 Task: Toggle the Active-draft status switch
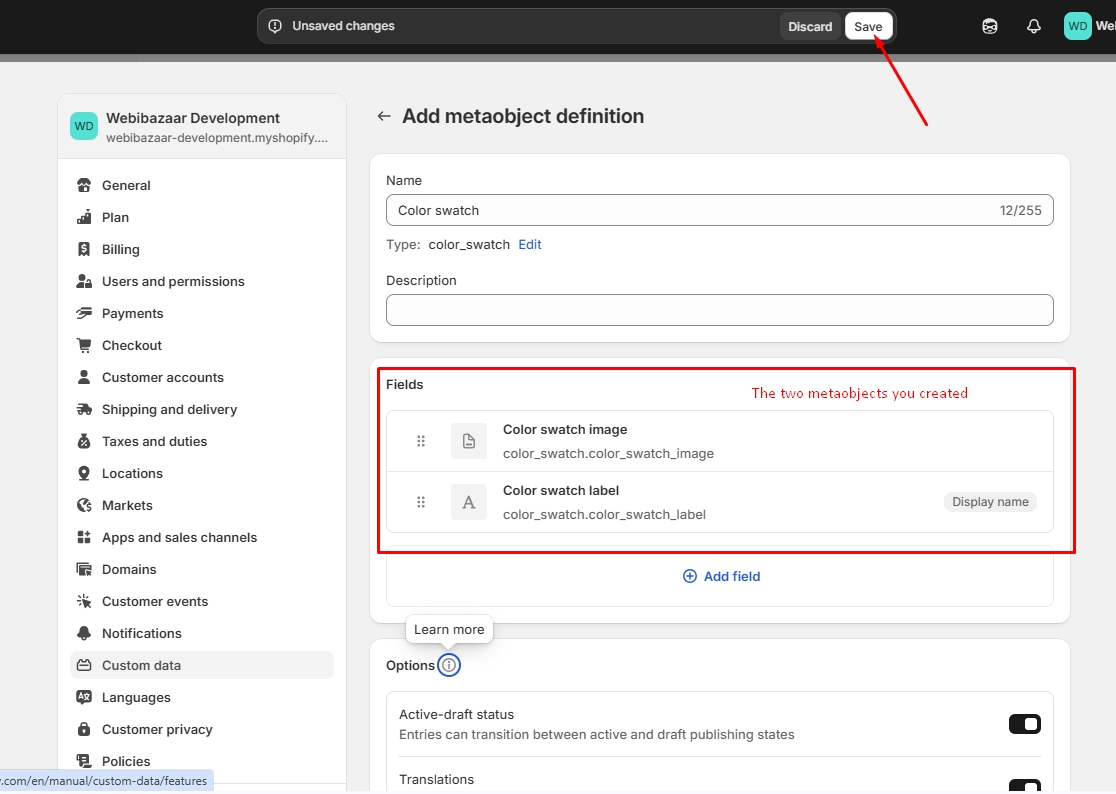(x=1024, y=724)
